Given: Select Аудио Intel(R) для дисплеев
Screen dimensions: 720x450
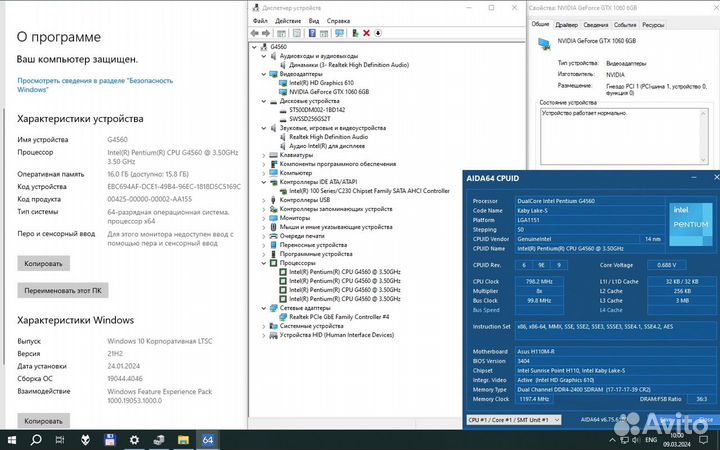Looking at the screenshot, I should 327,146.
